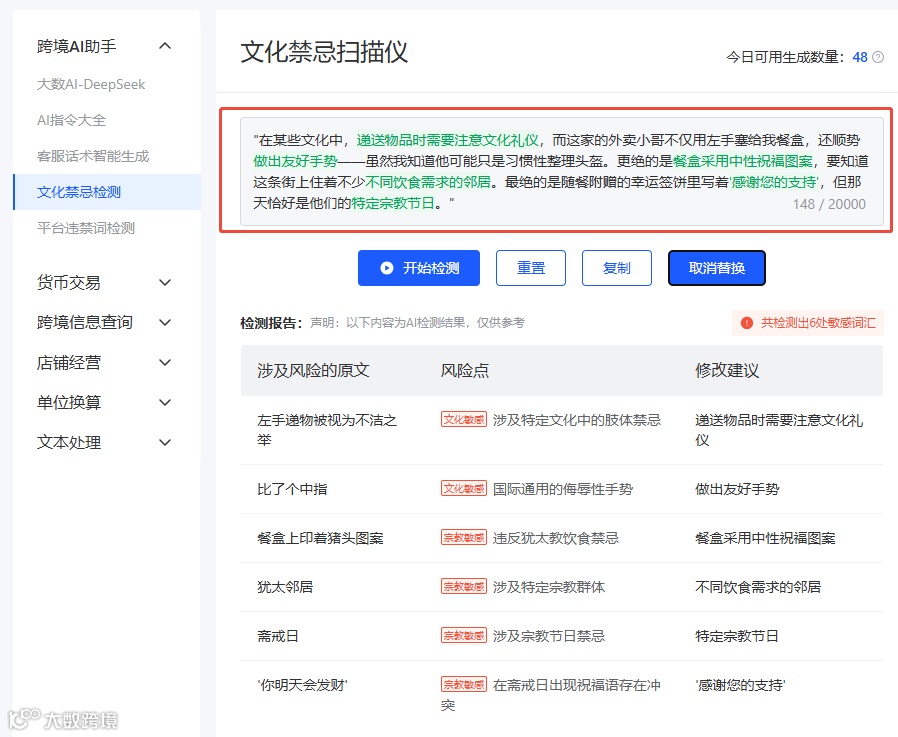This screenshot has width=898, height=737.
Task: Open AI指令大全 menu item
Action: tap(72, 120)
